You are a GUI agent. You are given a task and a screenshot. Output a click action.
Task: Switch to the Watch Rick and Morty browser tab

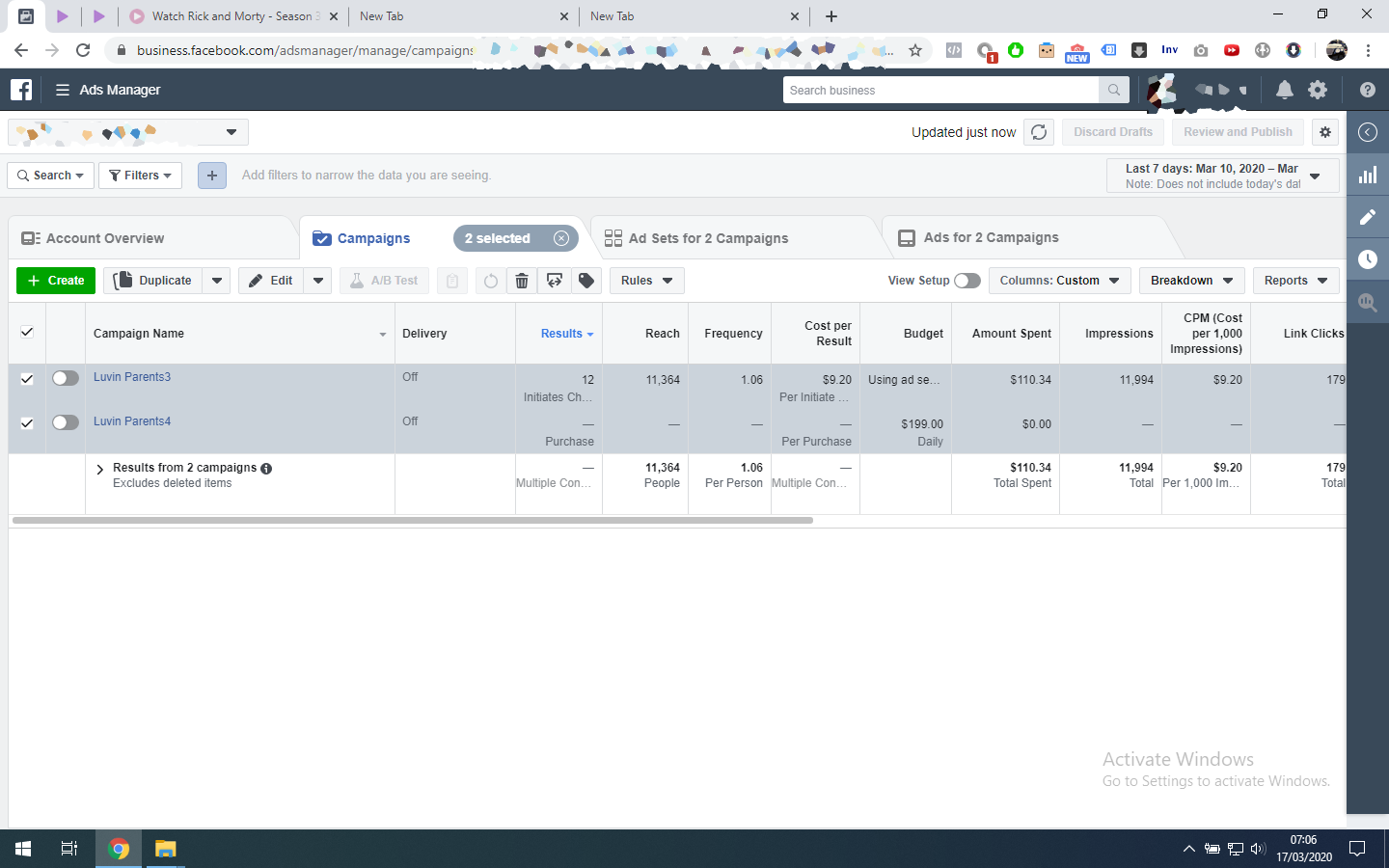click(231, 16)
